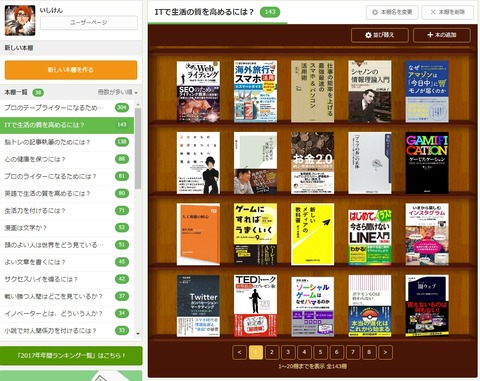Open the インスタグラム book cover

[x=427, y=234]
